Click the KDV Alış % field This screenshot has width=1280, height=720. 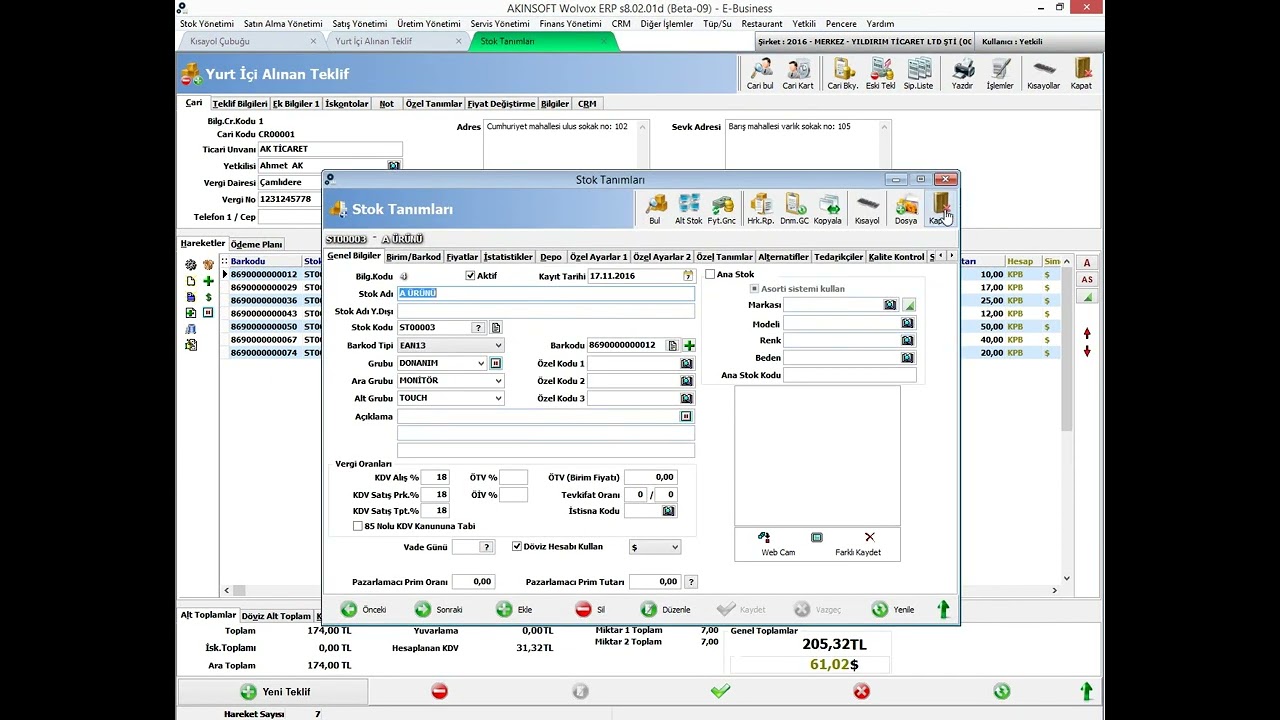tap(434, 477)
